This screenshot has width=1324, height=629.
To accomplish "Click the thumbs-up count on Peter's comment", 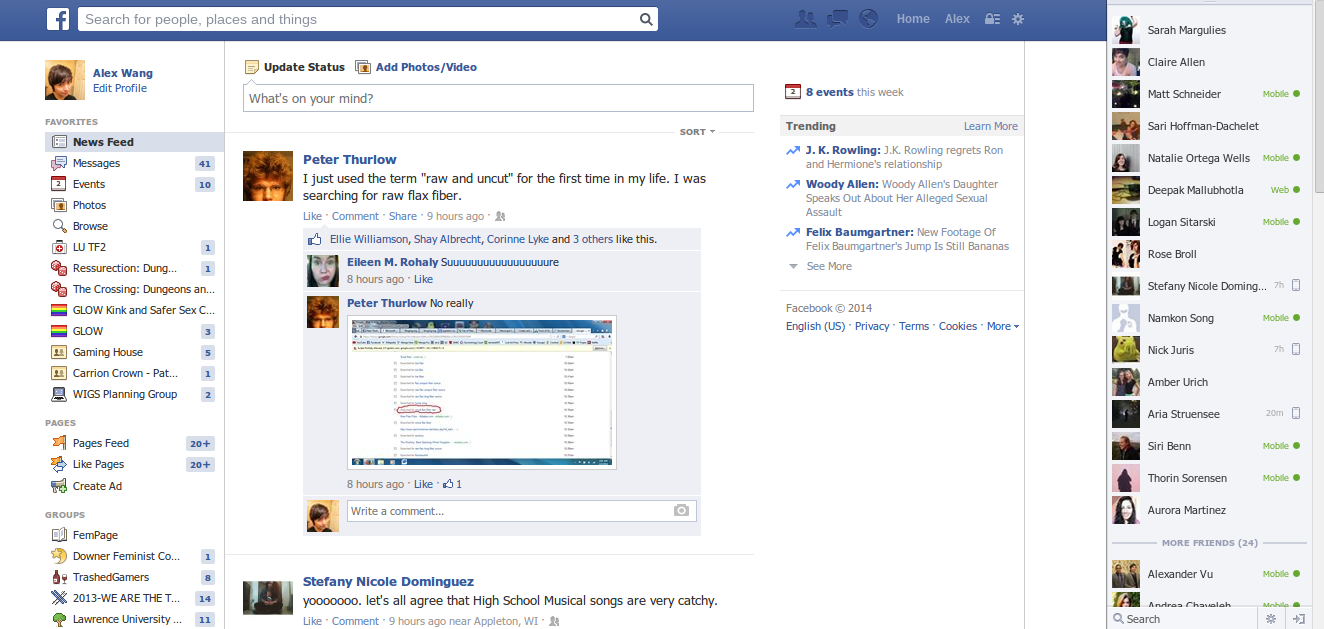I will pos(452,484).
